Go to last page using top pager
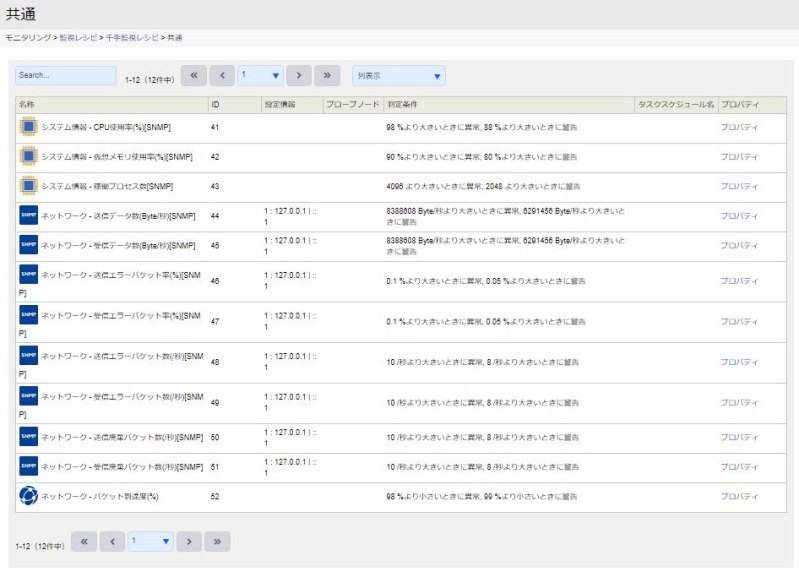This screenshot has height=572, width=799. [327, 75]
